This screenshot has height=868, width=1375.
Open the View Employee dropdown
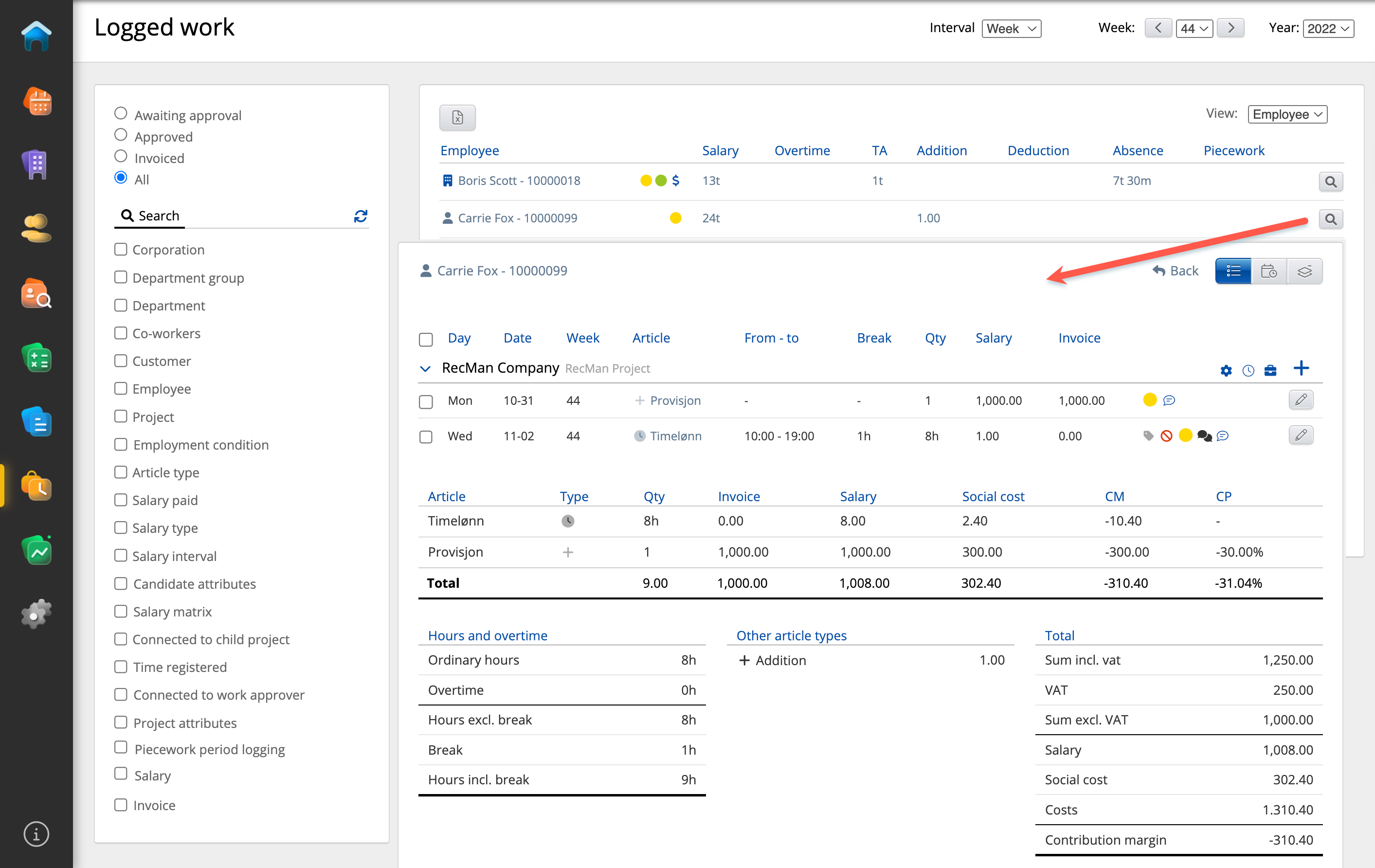[x=1286, y=114]
